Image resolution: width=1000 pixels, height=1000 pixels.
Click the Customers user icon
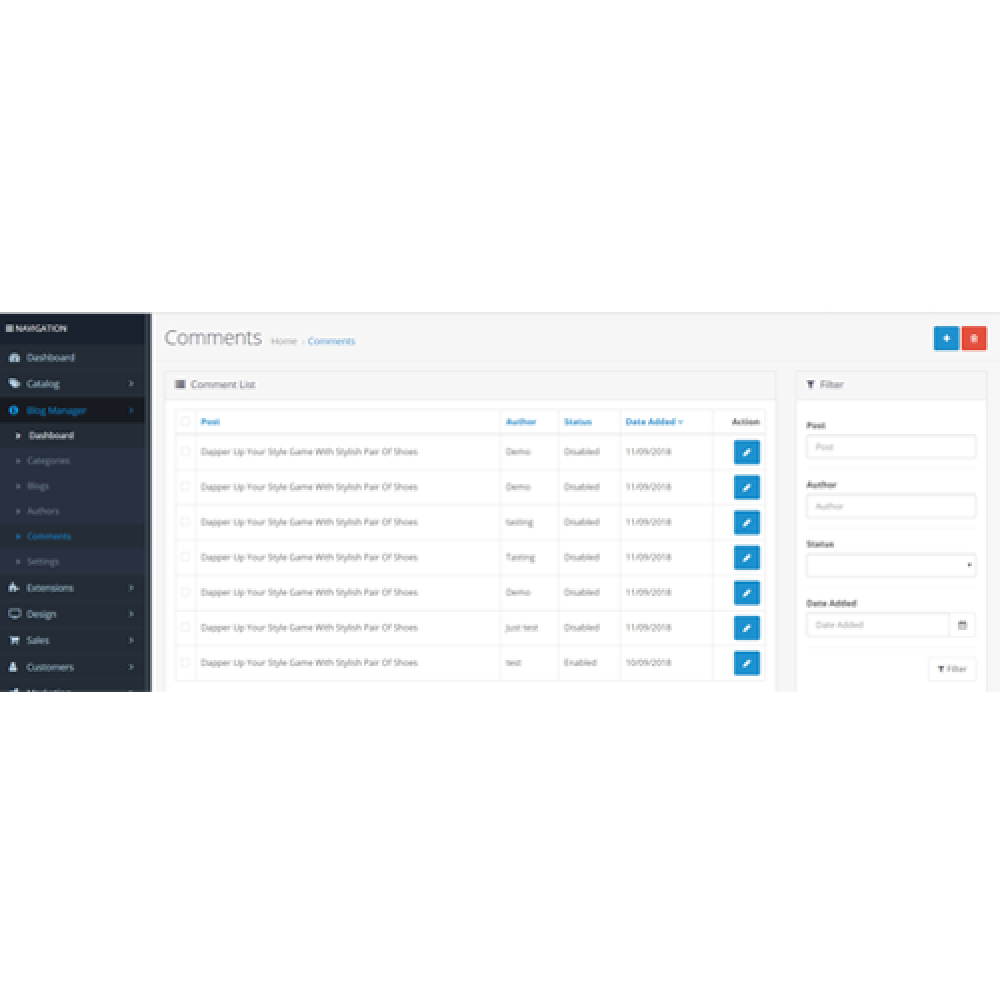(x=14, y=667)
